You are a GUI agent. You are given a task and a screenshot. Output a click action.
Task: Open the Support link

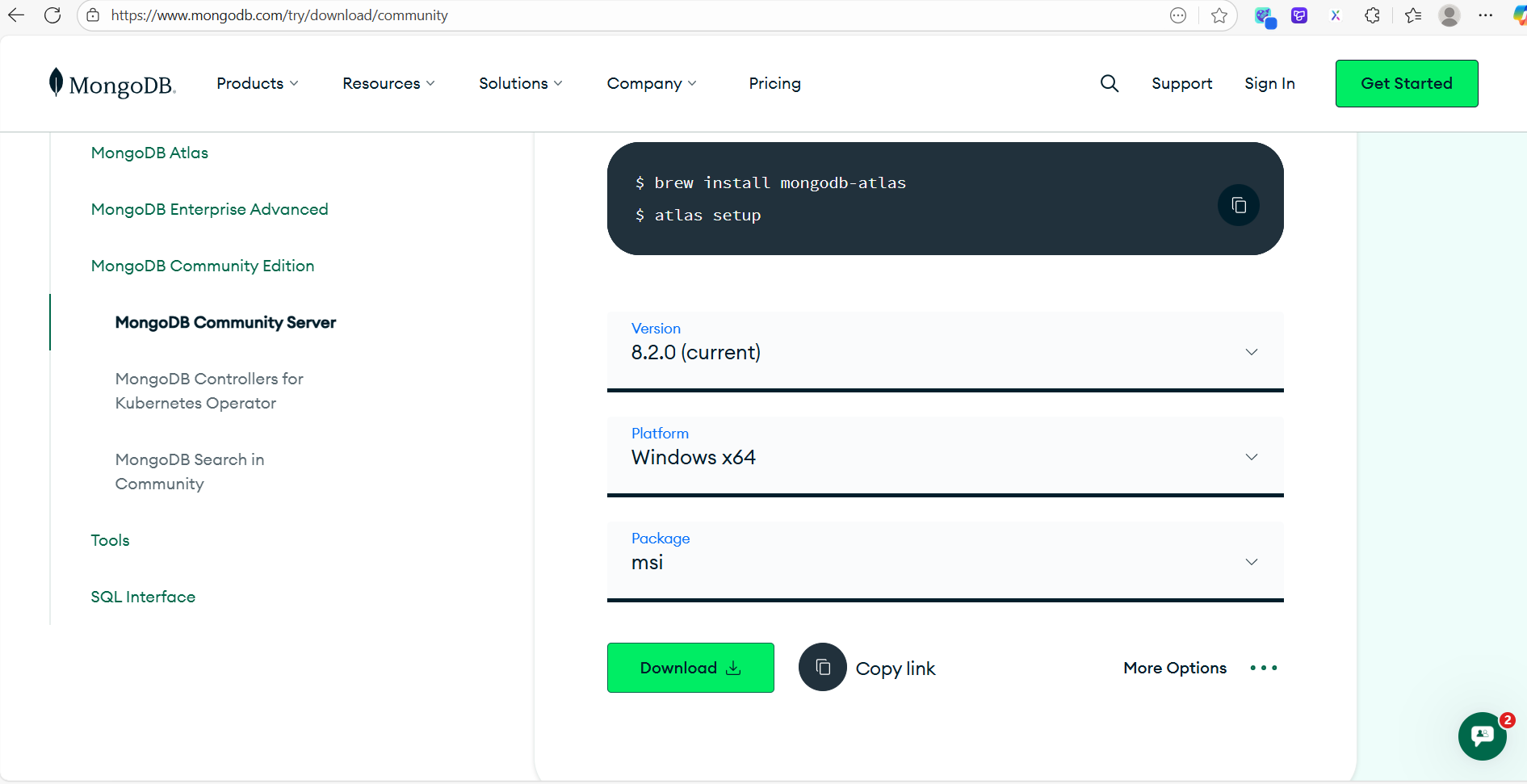tap(1181, 83)
